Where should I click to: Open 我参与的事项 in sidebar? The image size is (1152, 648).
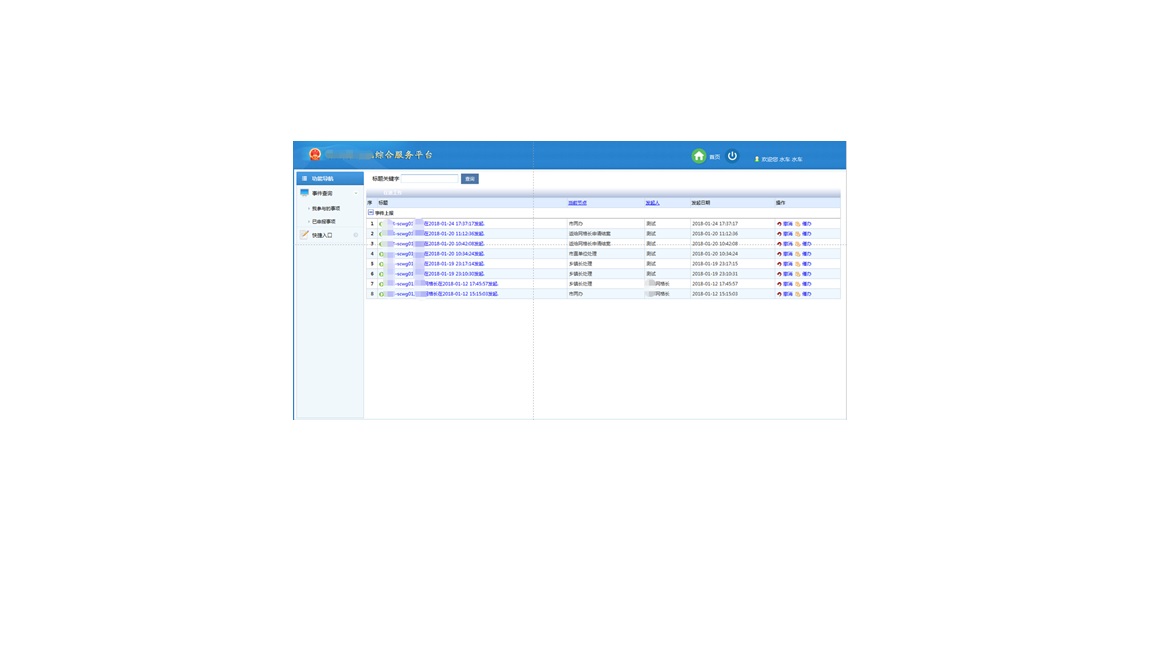[325, 208]
